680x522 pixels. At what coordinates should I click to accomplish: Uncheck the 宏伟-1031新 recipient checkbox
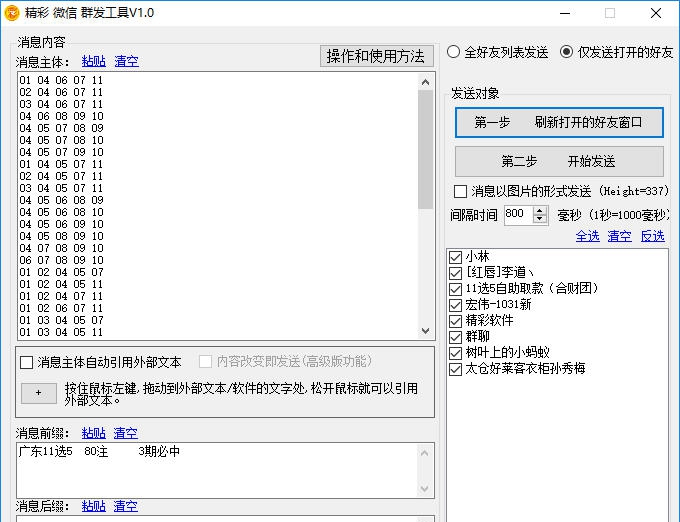click(x=455, y=305)
